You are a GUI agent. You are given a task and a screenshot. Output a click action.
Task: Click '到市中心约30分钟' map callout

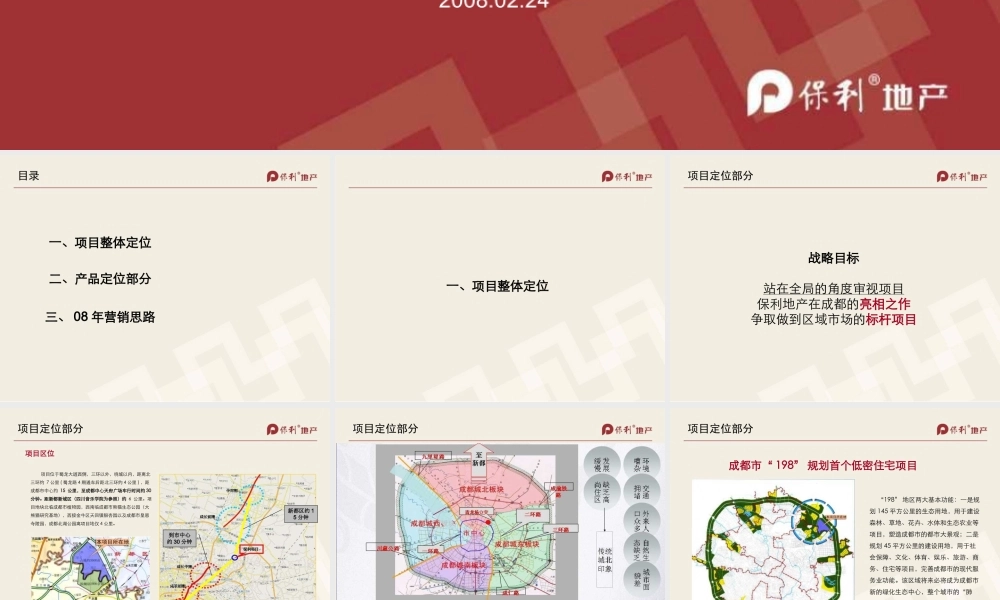[180, 538]
